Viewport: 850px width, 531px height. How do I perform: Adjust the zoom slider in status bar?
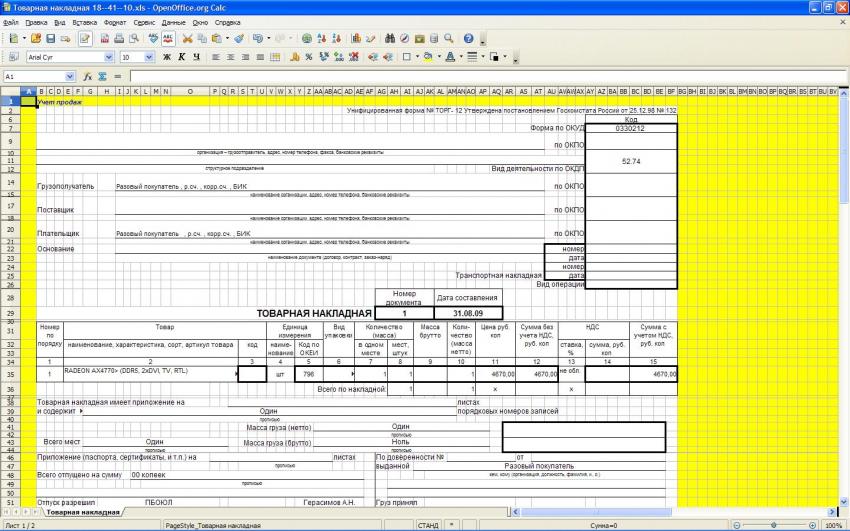(775, 525)
